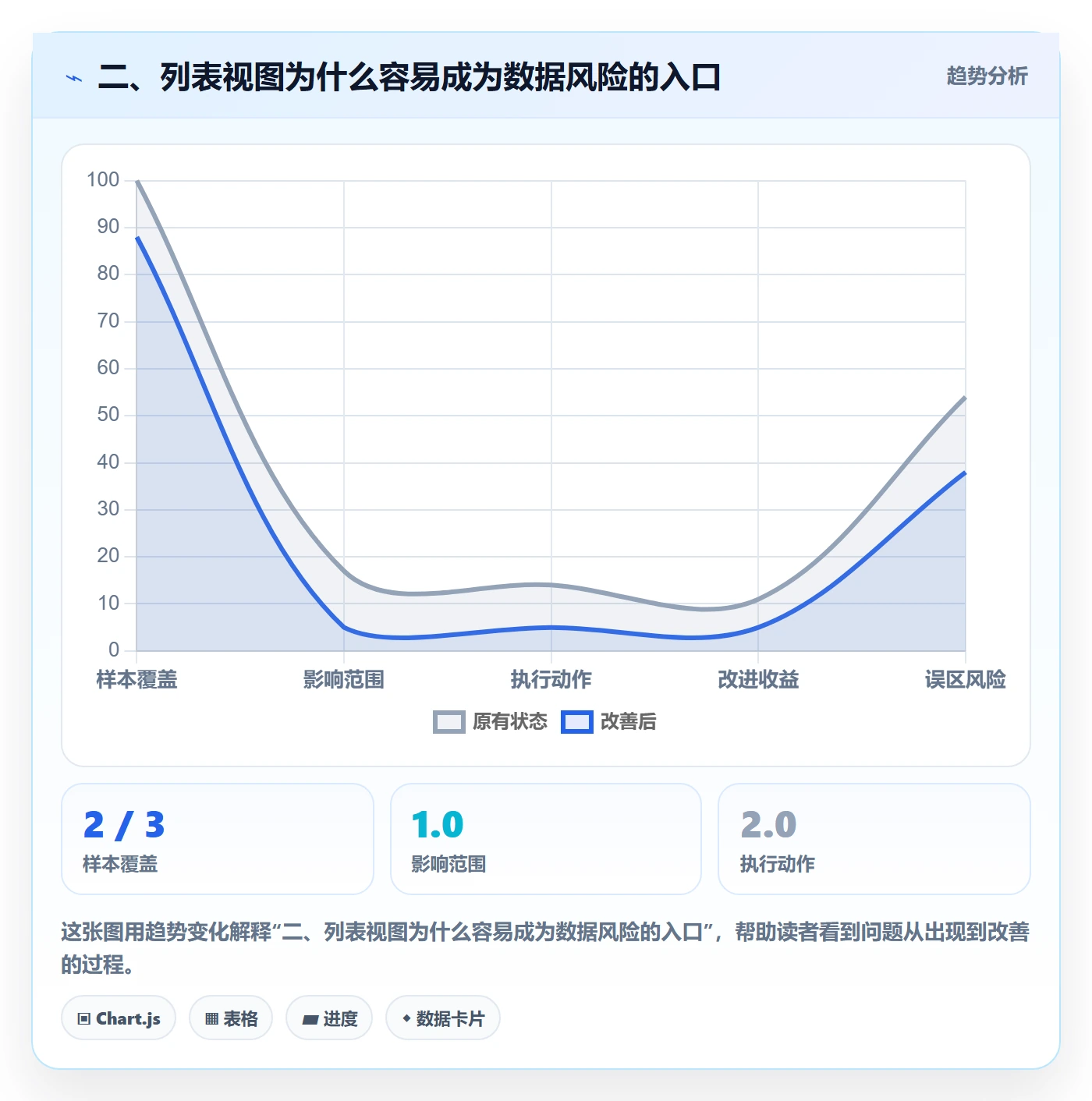1092x1101 pixels.
Task: Select the Chart.js tag chip
Action: click(119, 1018)
